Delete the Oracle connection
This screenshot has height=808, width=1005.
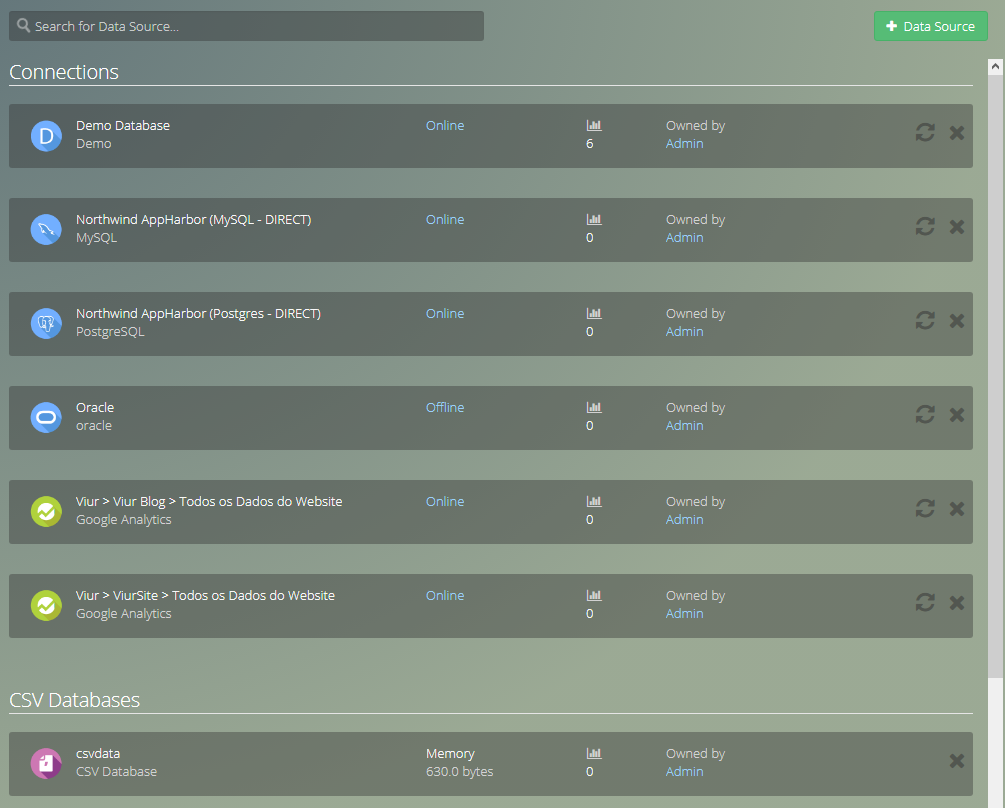tap(957, 415)
